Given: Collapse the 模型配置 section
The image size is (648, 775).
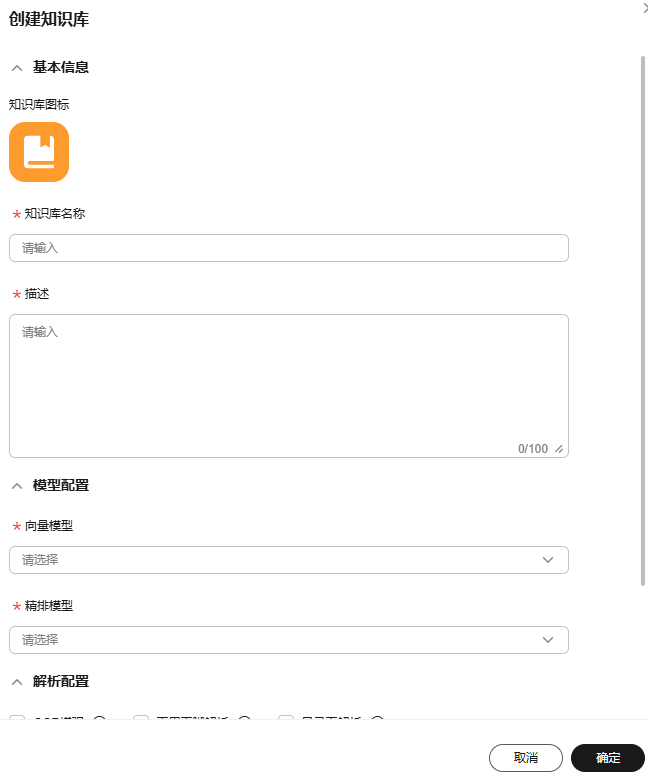Looking at the screenshot, I should pyautogui.click(x=17, y=486).
